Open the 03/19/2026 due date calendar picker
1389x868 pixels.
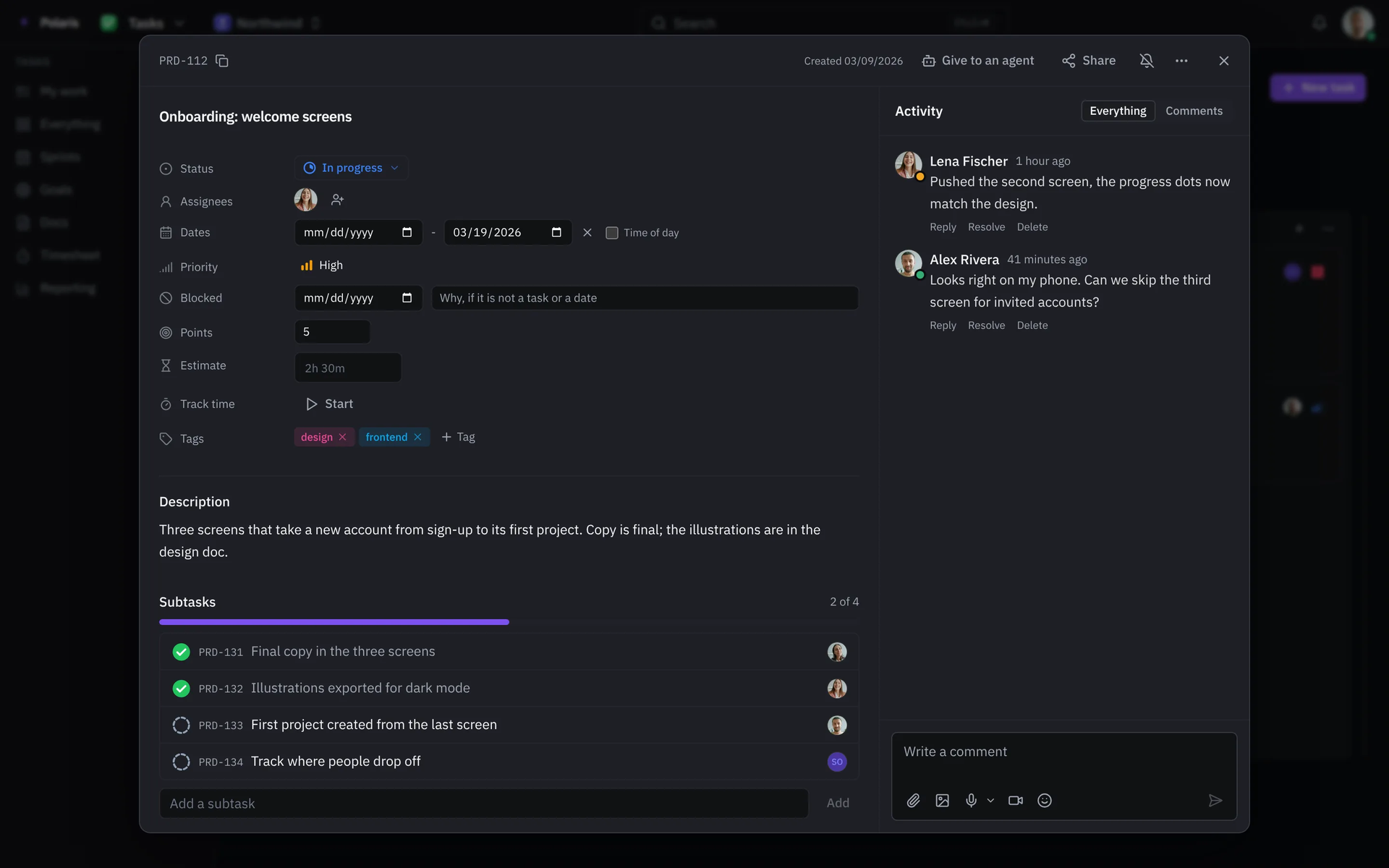click(556, 232)
